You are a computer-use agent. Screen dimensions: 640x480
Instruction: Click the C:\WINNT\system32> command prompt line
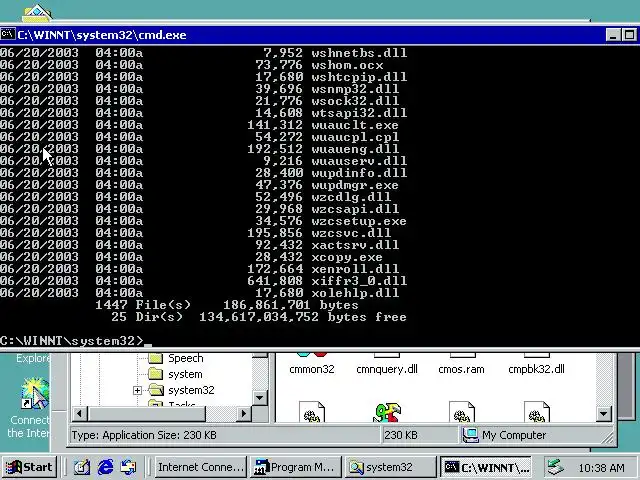[x=76, y=341]
